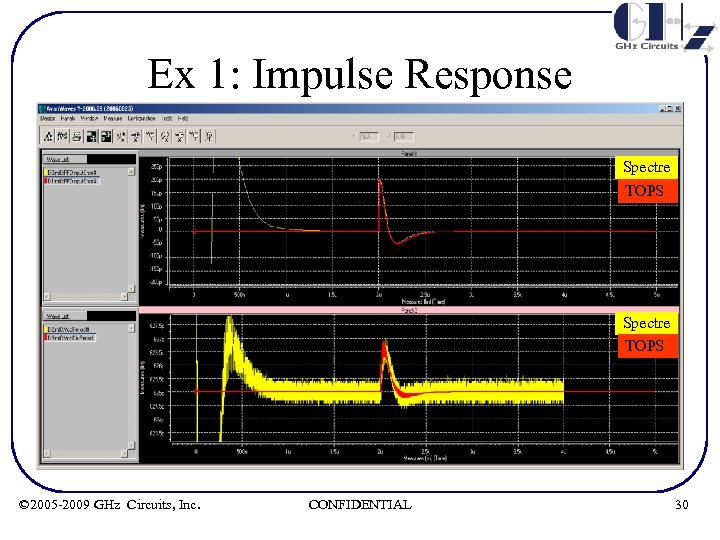This screenshot has height=540, width=720.
Task: Select the red wave entry in upper Wave List
Action: coord(72,181)
